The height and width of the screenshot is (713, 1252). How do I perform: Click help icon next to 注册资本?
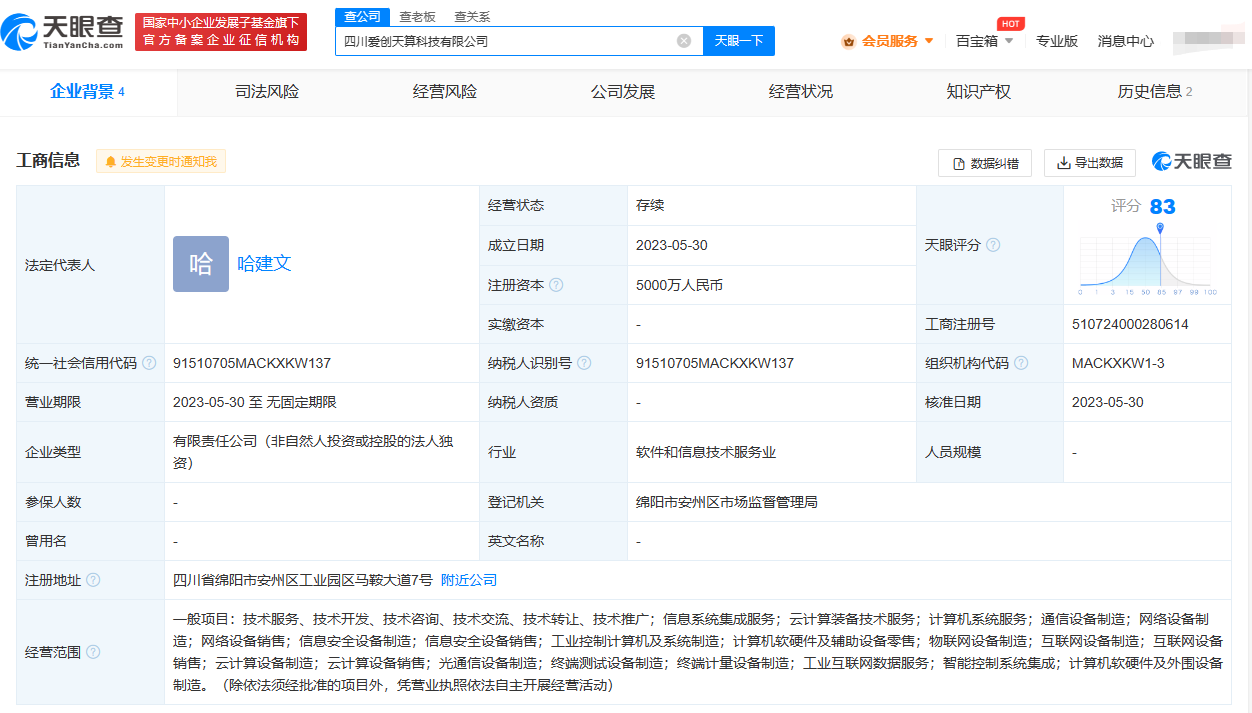[x=556, y=285]
